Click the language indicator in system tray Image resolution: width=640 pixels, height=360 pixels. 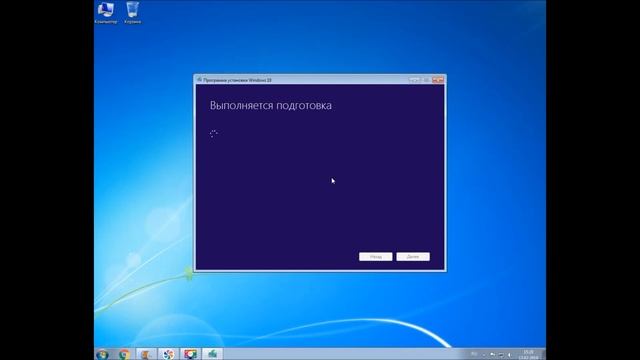[474, 354]
